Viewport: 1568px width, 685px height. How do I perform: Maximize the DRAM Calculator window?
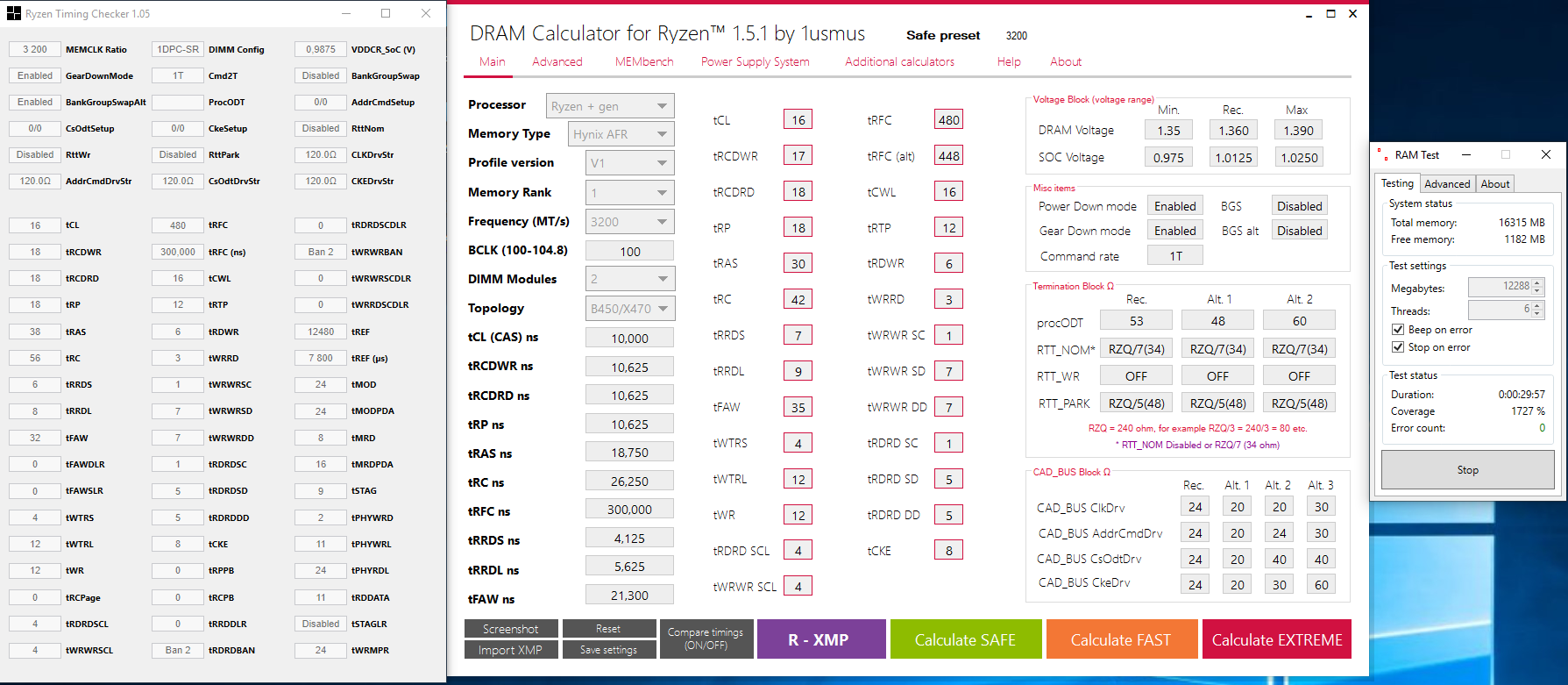(1330, 14)
